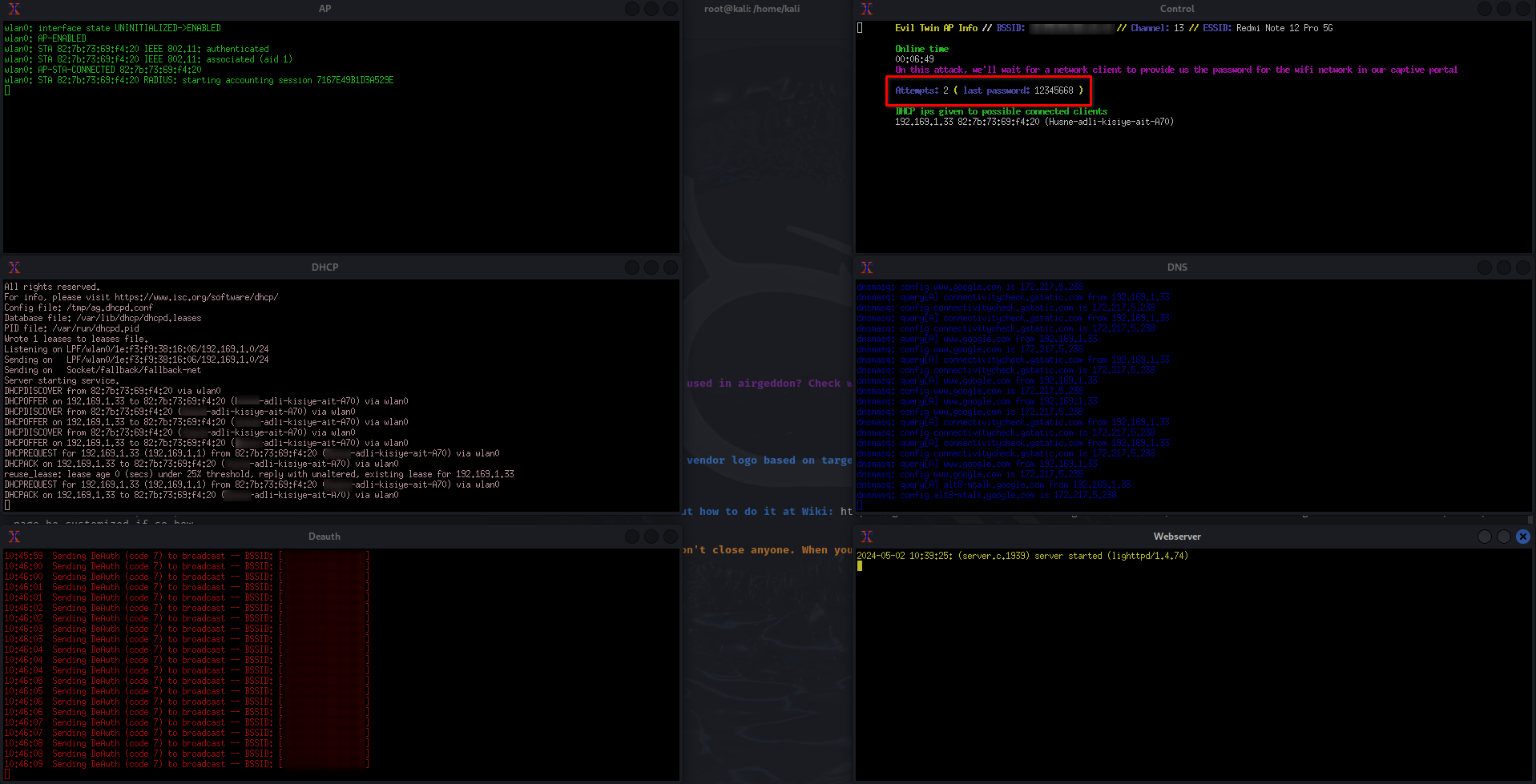Click the "AP" window title text
Image resolution: width=1536 pixels, height=784 pixels.
(325, 9)
